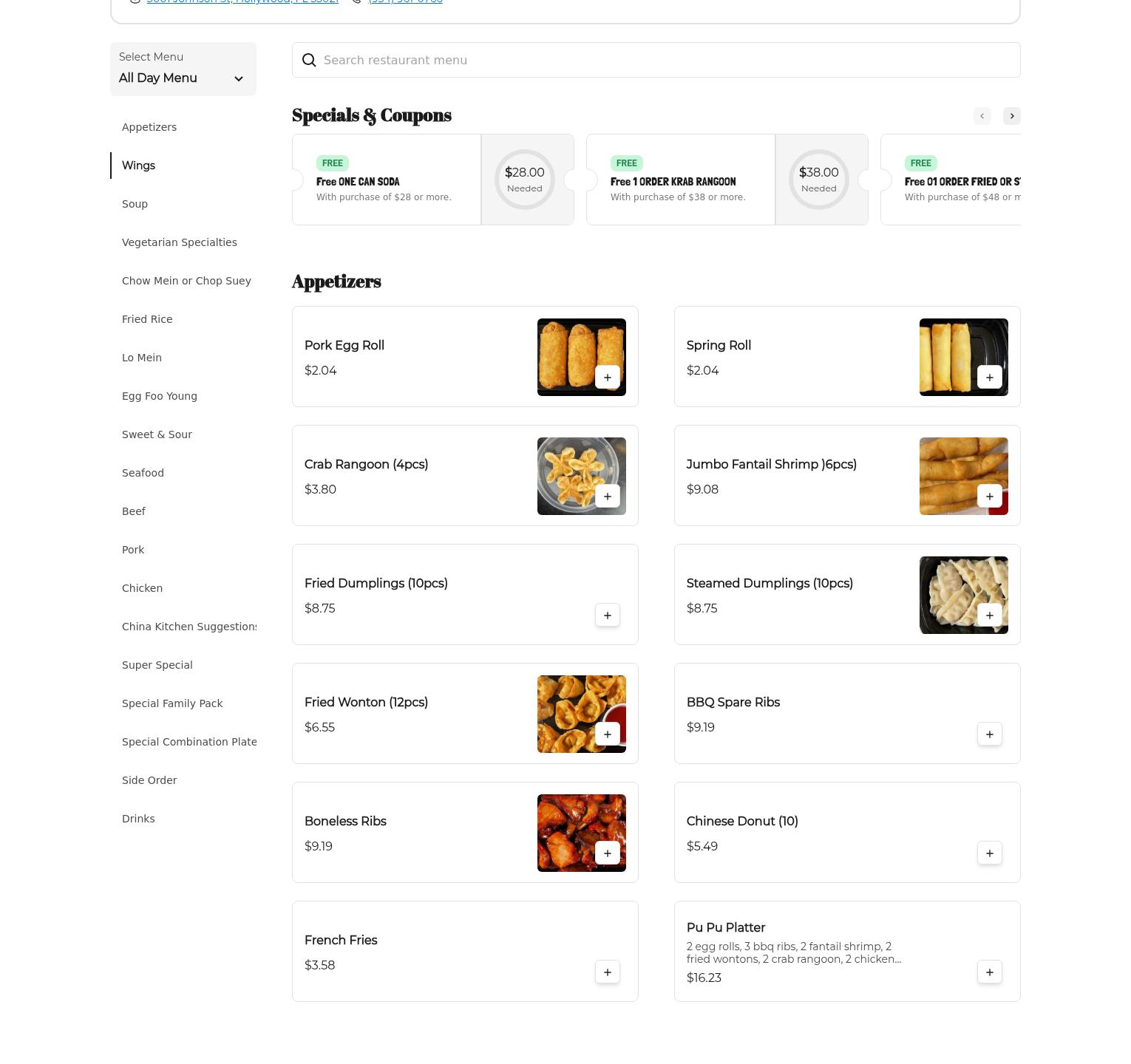Select the Free Krab Rangoon coupon

coord(680,180)
